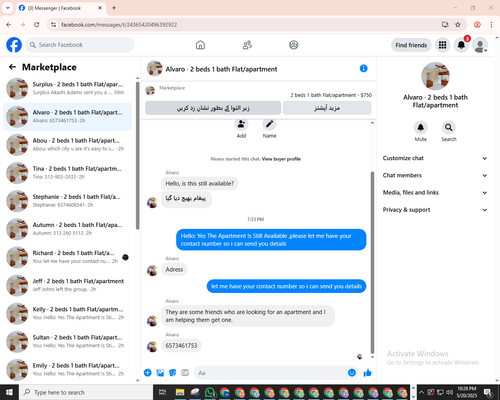Select the Messenger | Facebook tab
The width and height of the screenshot is (500, 400).
(x=60, y=8)
